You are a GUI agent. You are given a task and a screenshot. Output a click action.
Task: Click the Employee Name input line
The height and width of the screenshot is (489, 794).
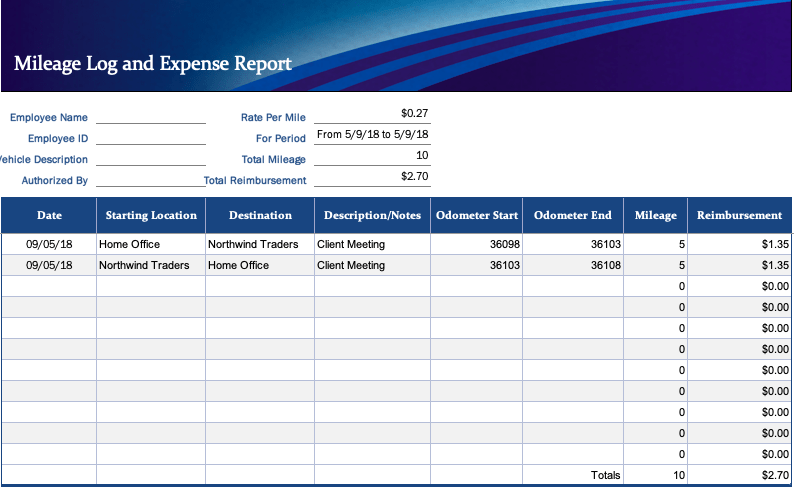151,117
